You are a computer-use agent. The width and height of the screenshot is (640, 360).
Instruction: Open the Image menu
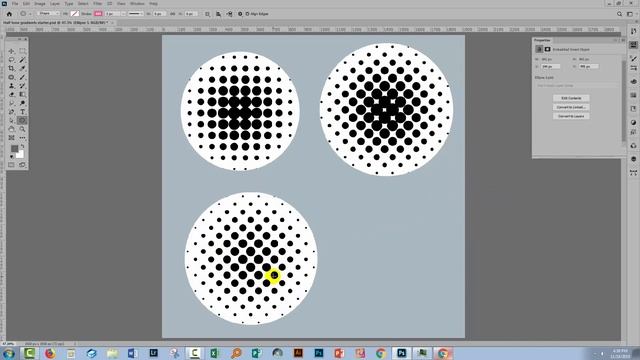point(40,4)
